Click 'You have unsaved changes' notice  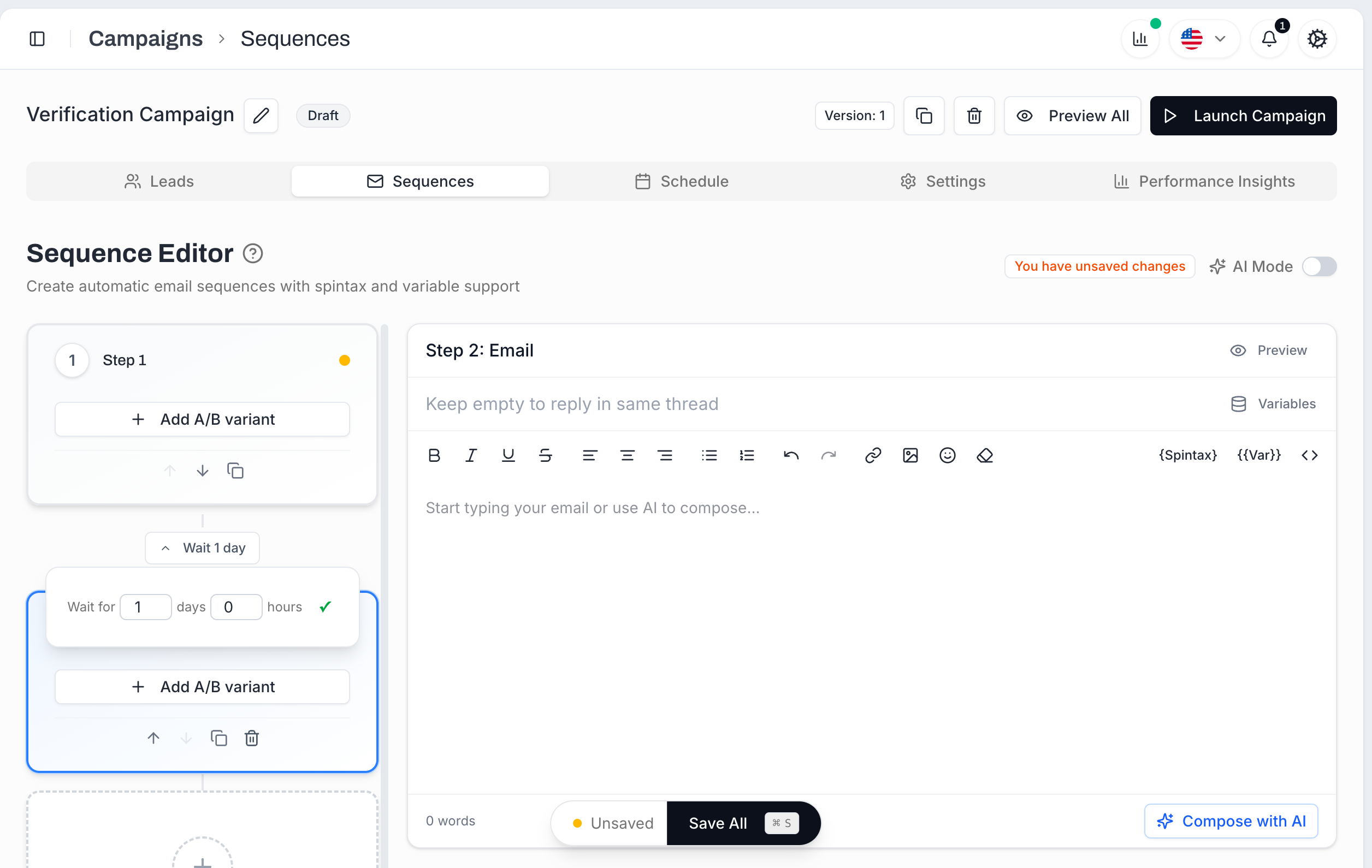(x=1099, y=266)
